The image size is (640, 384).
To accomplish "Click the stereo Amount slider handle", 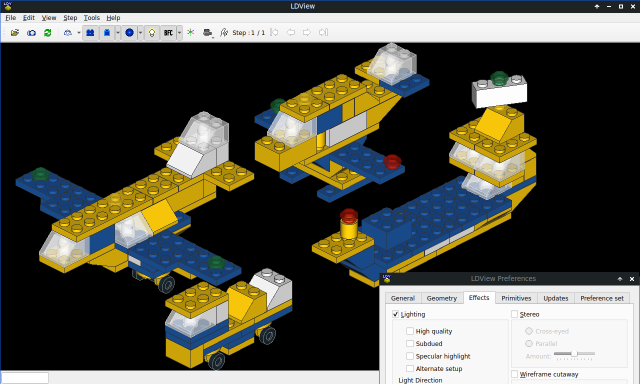I will [x=574, y=353].
